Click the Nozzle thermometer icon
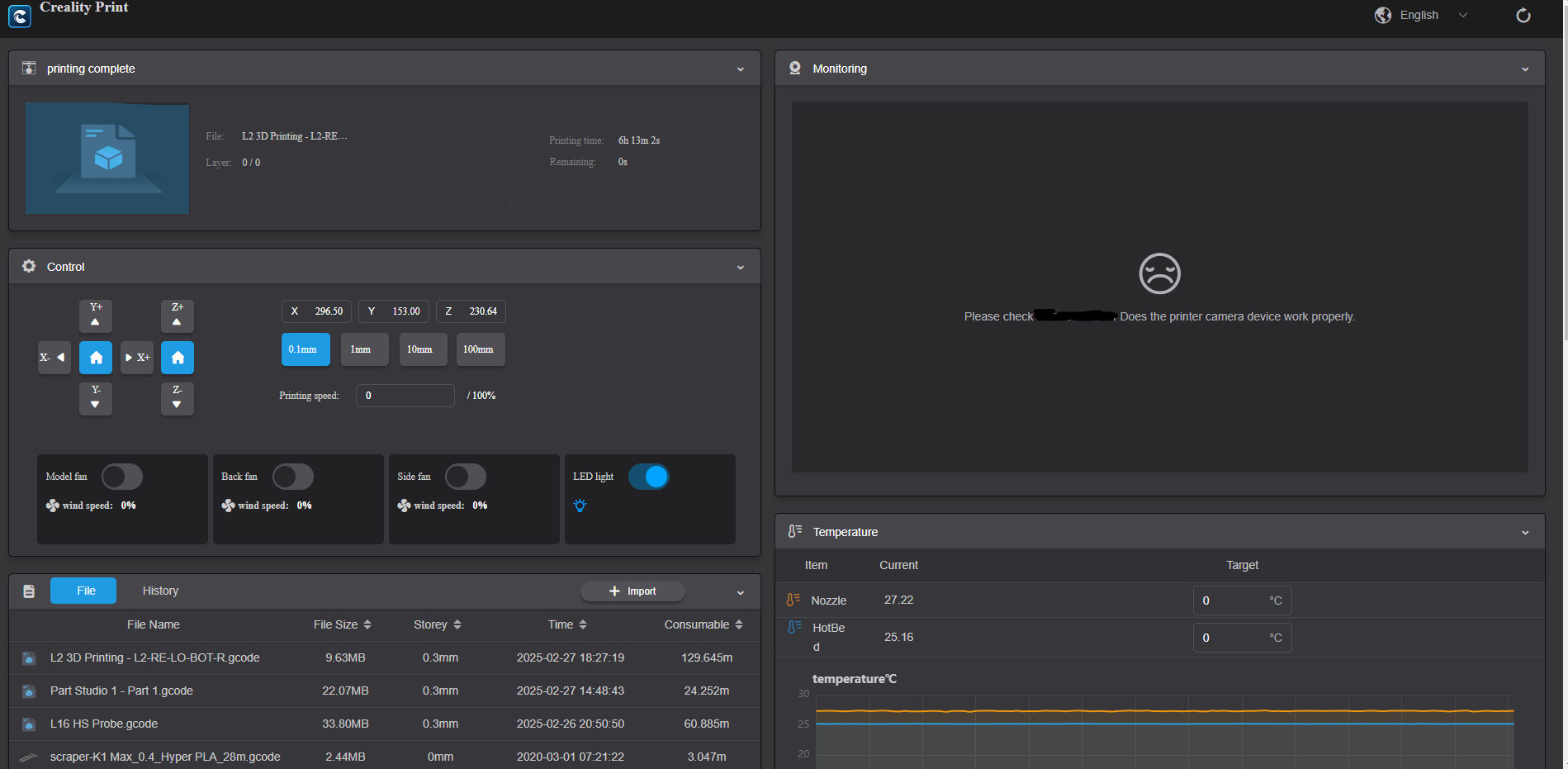 point(793,600)
